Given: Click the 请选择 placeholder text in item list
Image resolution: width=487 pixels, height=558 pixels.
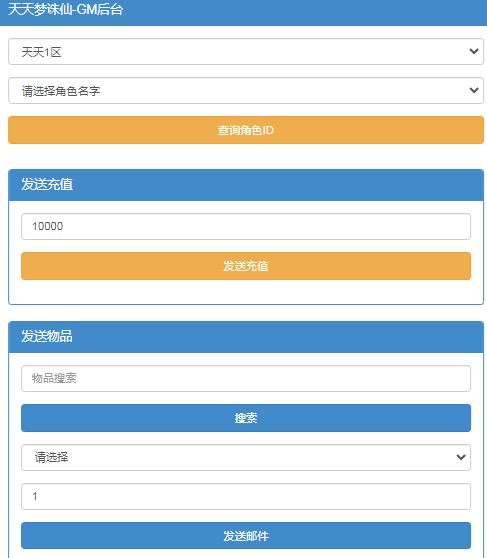Looking at the screenshot, I should [51, 457].
